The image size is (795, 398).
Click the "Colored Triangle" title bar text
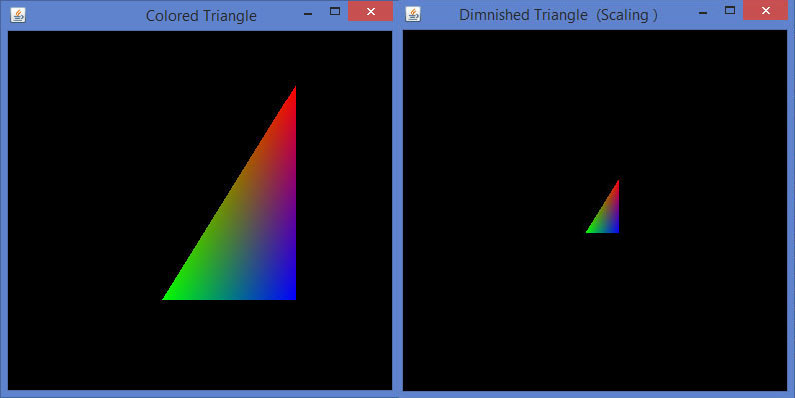coord(201,16)
